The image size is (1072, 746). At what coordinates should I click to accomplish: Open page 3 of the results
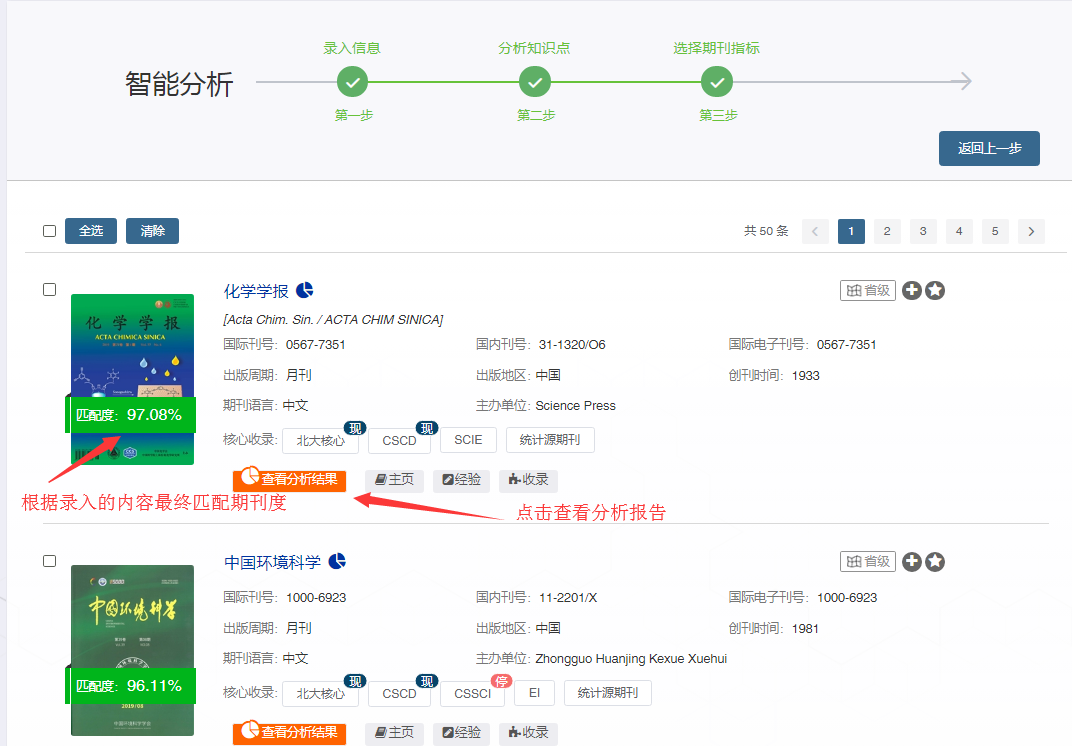[923, 232]
